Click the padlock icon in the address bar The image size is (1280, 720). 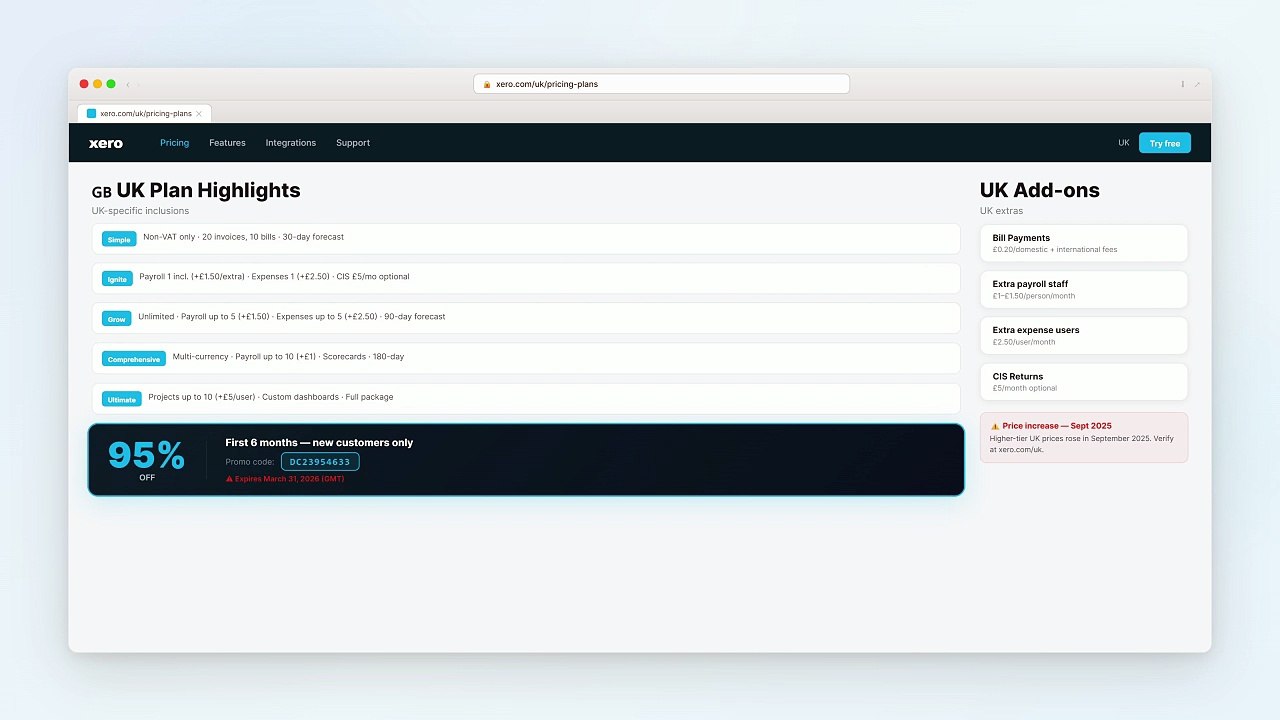[487, 84]
